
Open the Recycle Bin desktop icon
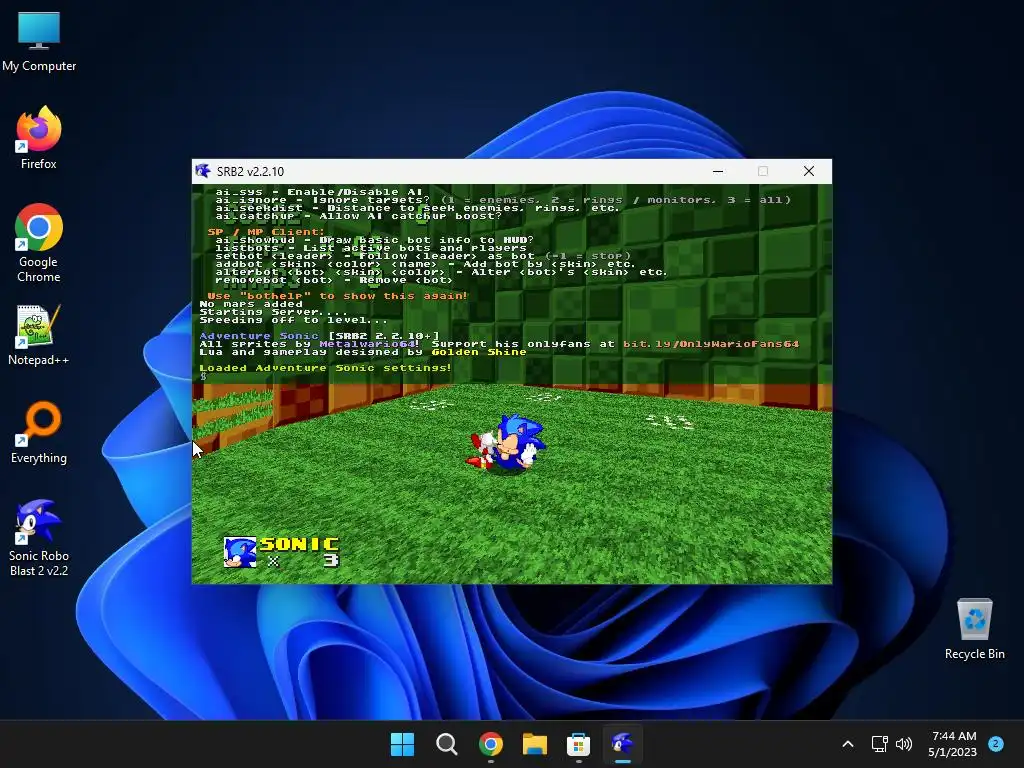coord(974,630)
